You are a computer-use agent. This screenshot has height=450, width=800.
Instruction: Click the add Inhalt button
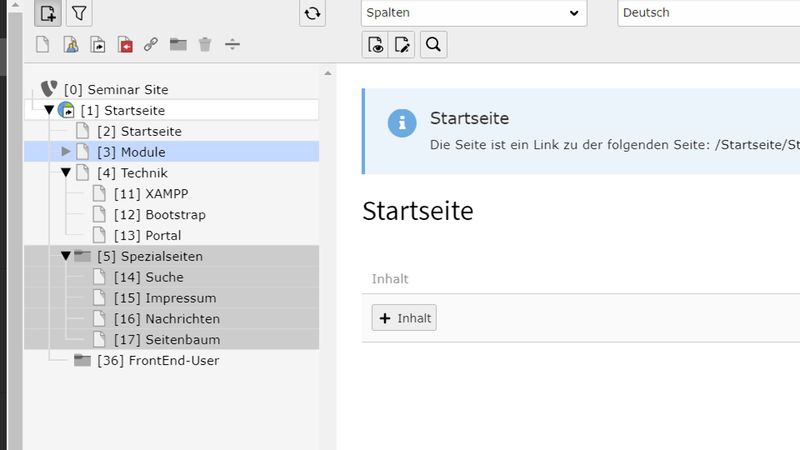click(404, 318)
